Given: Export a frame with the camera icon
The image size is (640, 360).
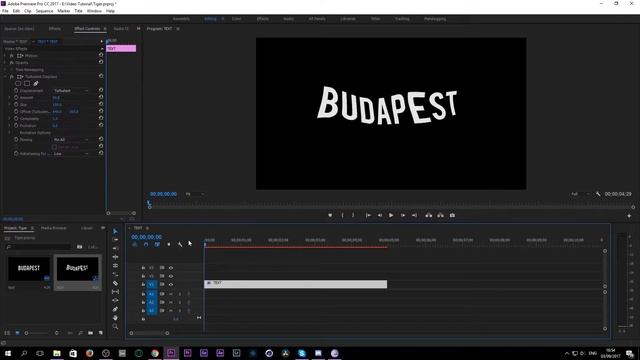Looking at the screenshot, I should click(x=452, y=215).
